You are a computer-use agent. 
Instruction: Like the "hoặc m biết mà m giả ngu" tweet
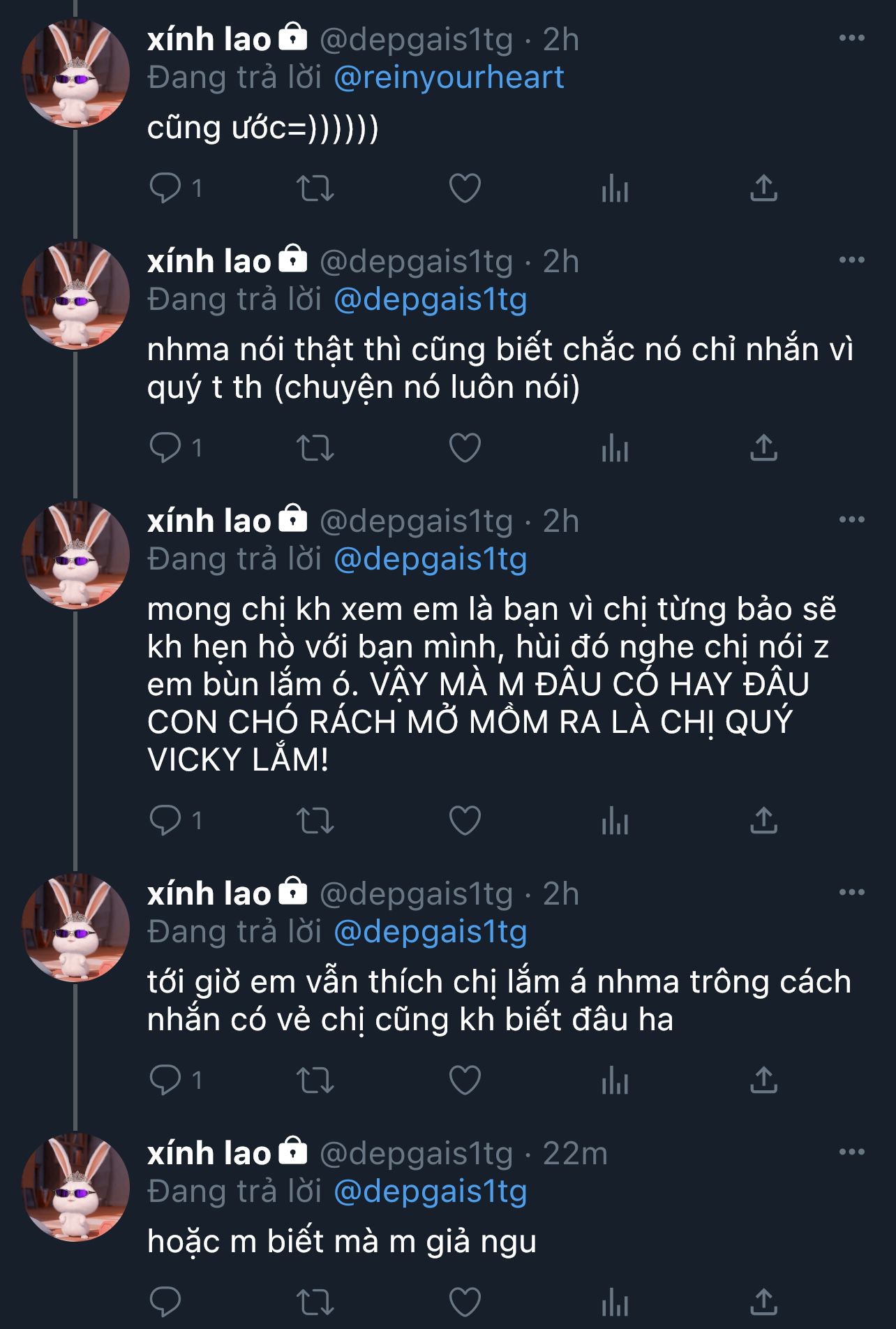(465, 1302)
